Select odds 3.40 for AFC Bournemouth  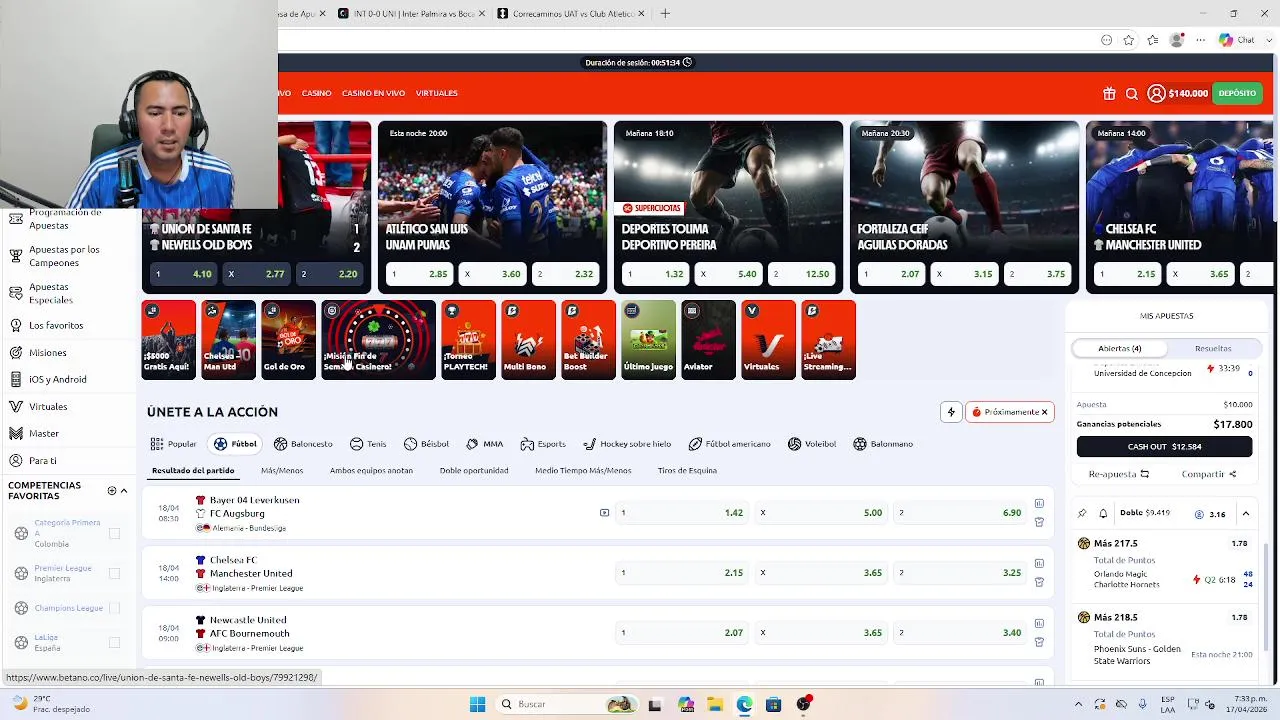(x=959, y=633)
